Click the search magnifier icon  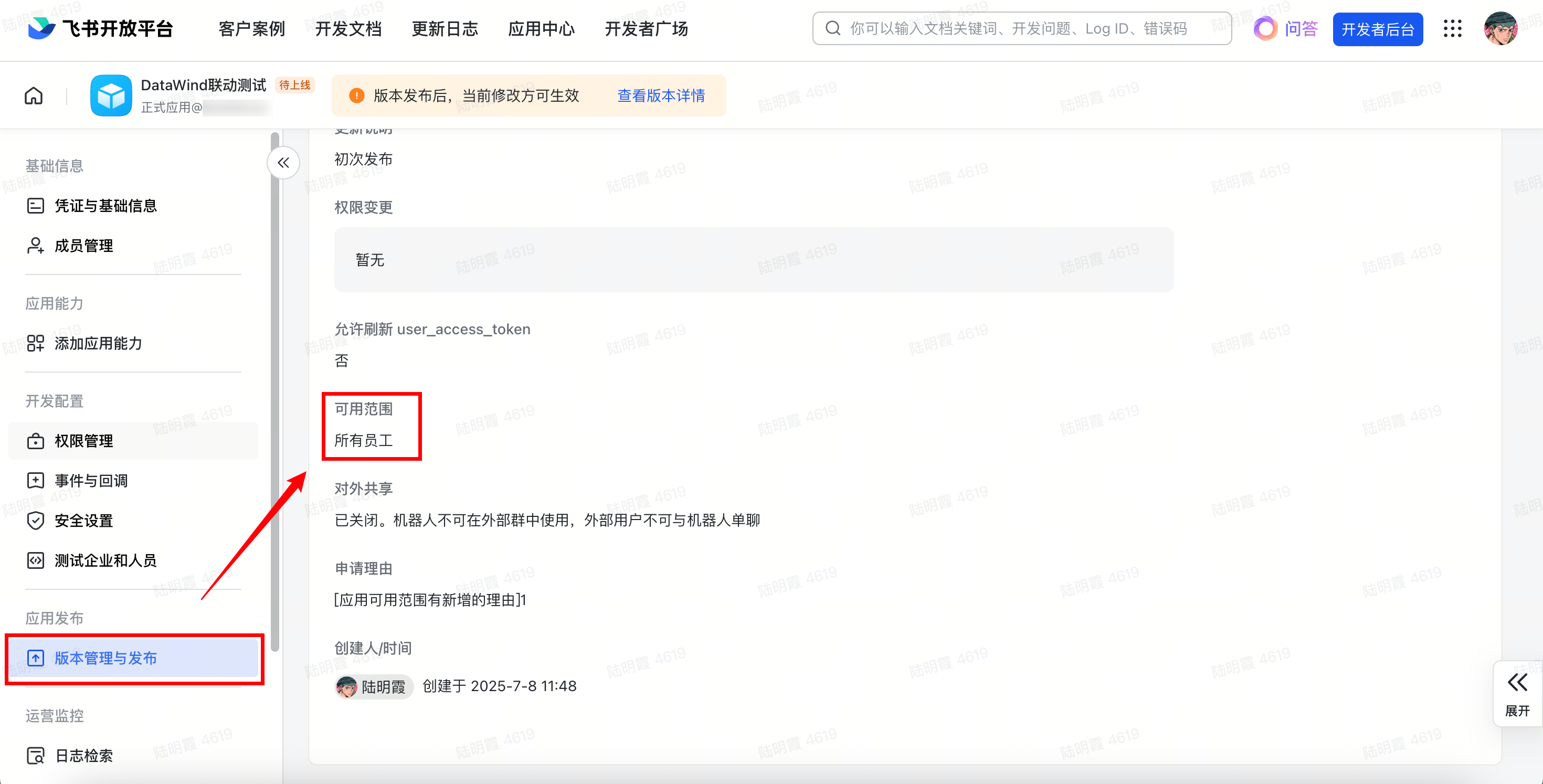point(832,28)
